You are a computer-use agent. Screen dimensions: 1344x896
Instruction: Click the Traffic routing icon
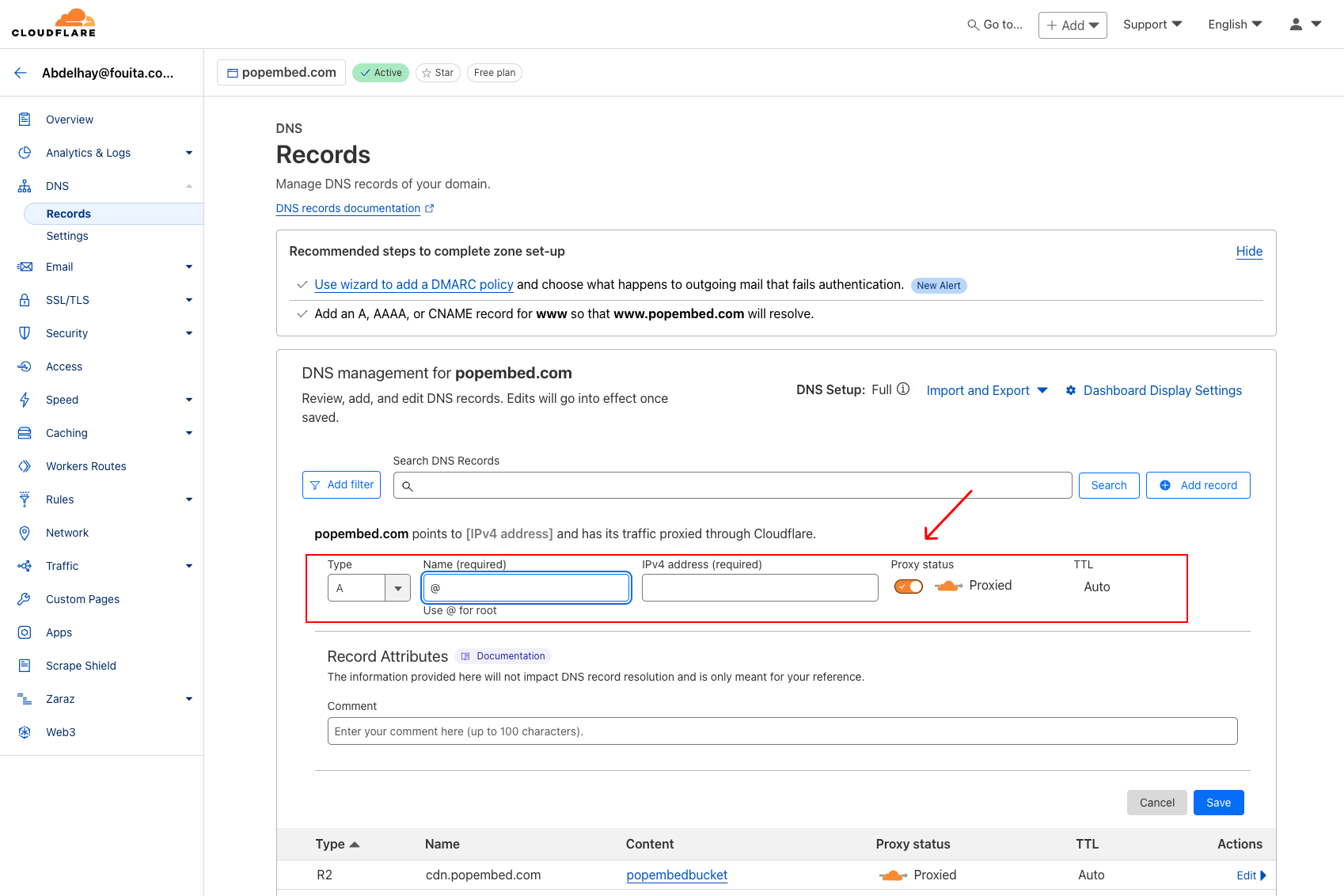pyautogui.click(x=25, y=566)
